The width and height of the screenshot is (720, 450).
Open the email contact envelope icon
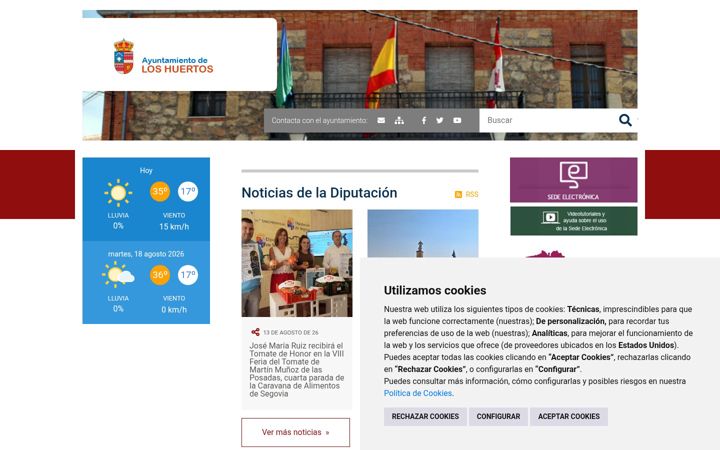click(381, 120)
